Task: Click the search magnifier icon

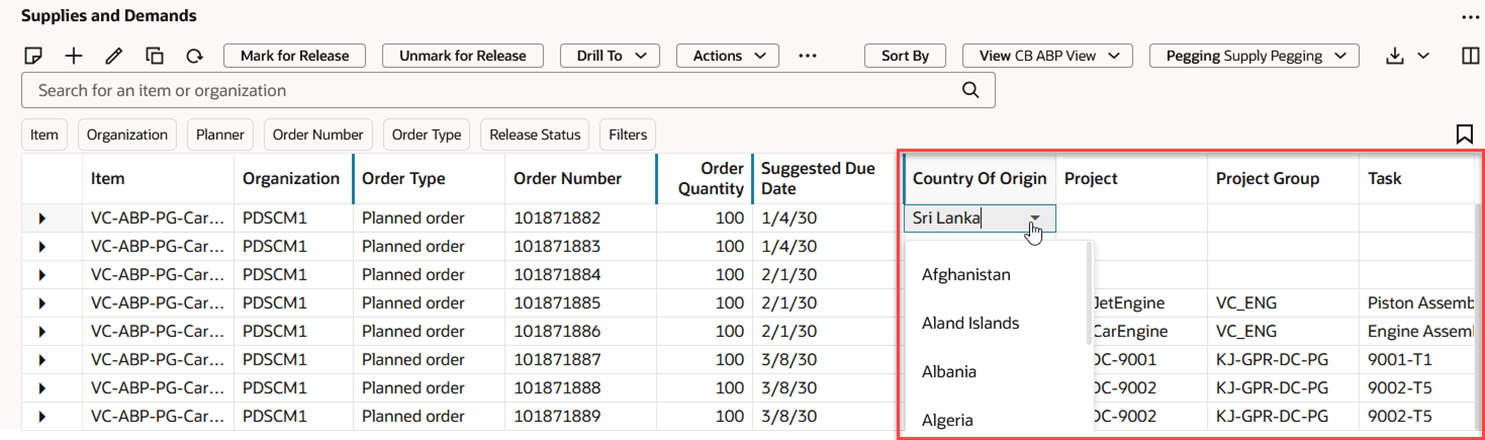Action: pyautogui.click(x=970, y=90)
